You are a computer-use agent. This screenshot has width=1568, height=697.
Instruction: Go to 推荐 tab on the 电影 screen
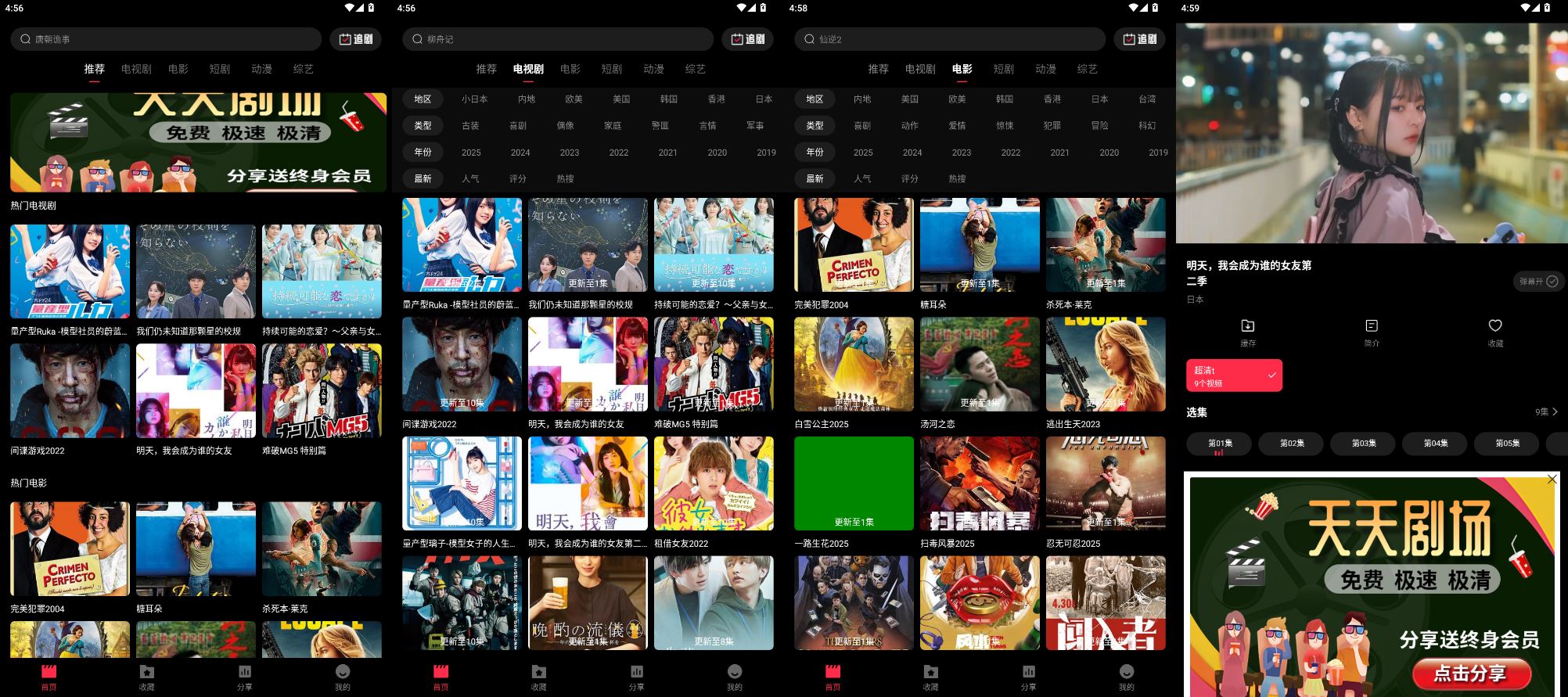(879, 69)
